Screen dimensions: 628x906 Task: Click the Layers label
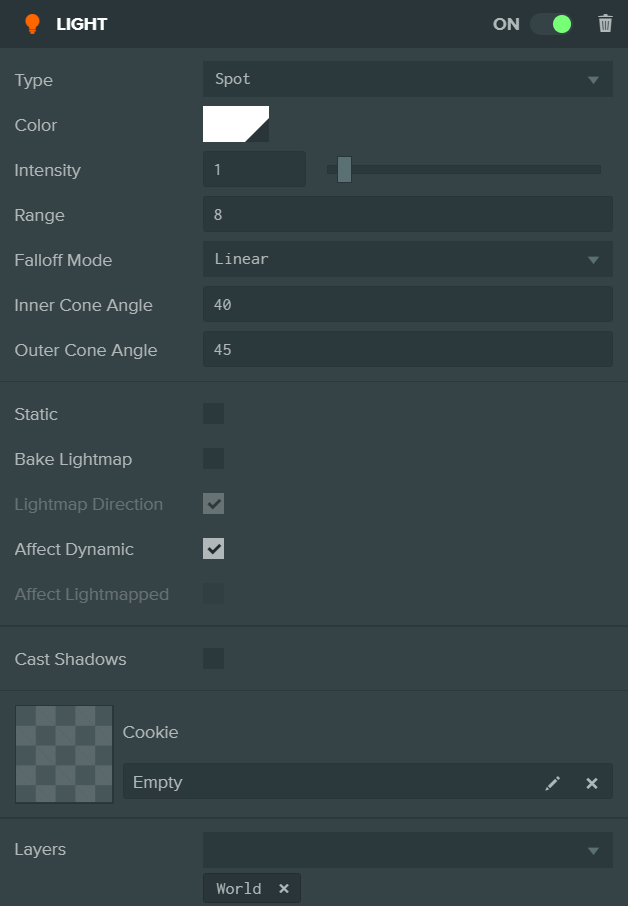[x=40, y=849]
